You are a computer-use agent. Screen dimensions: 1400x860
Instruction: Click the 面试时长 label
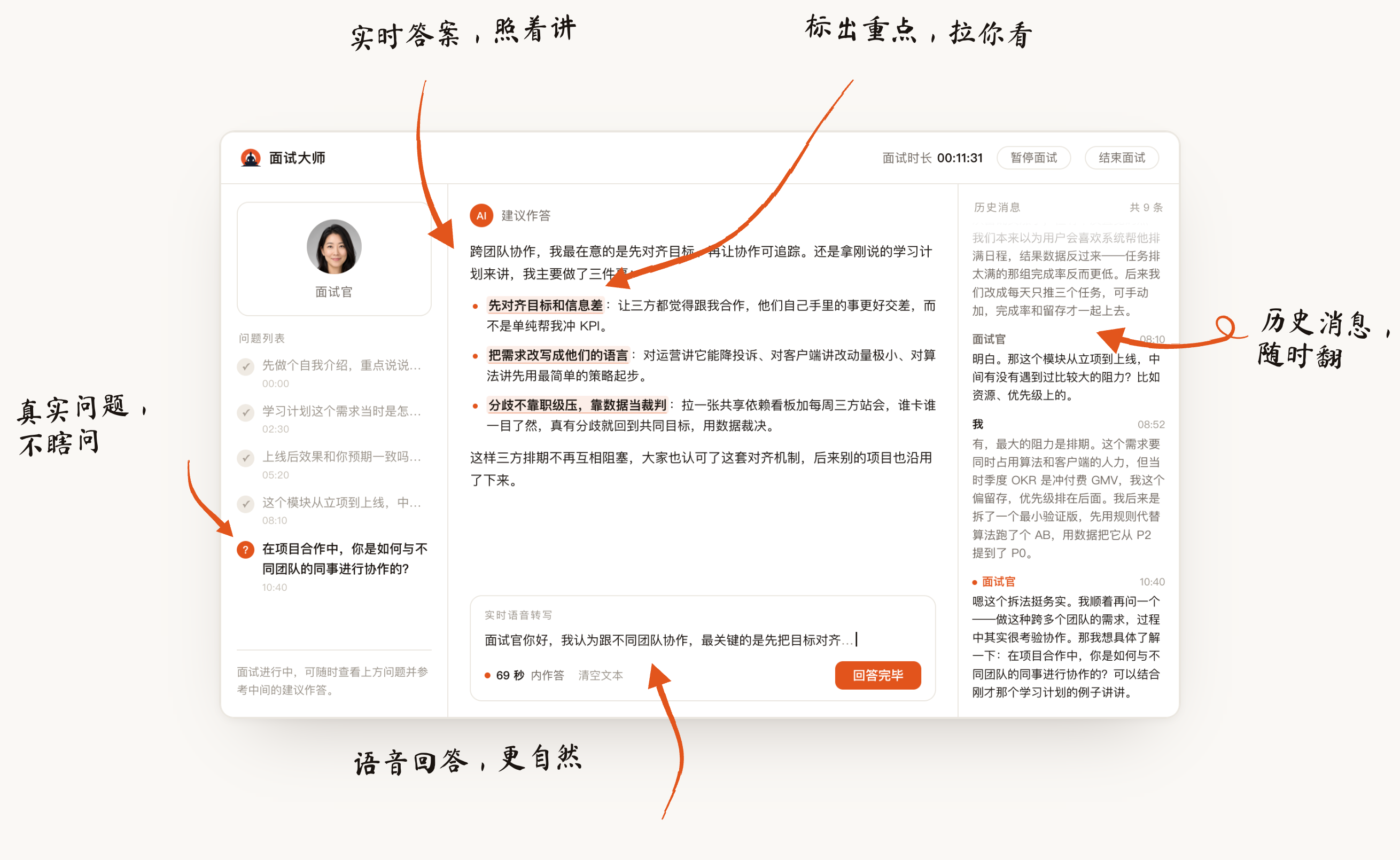tap(907, 158)
